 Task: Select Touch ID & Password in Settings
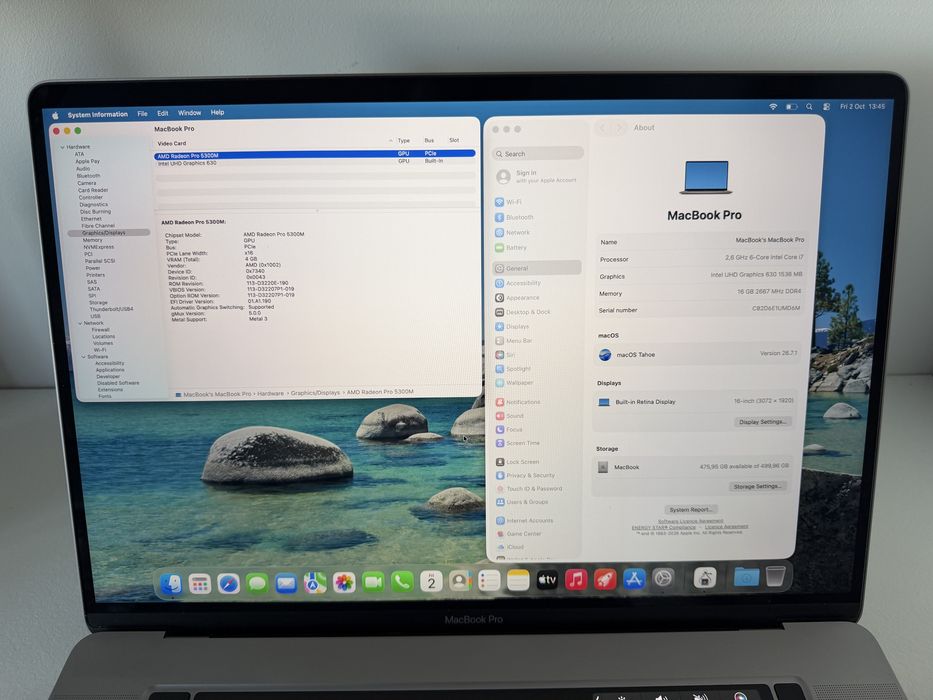pyautogui.click(x=537, y=489)
